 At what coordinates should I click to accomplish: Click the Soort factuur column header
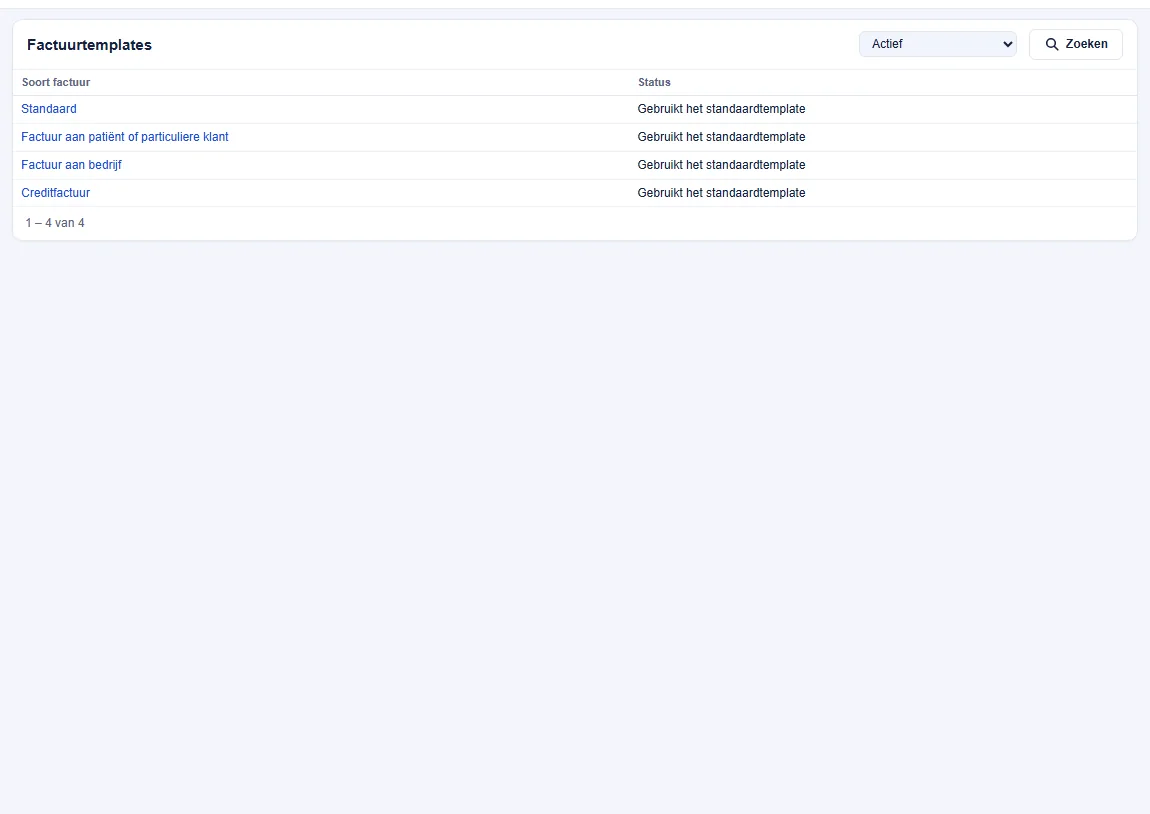point(56,82)
